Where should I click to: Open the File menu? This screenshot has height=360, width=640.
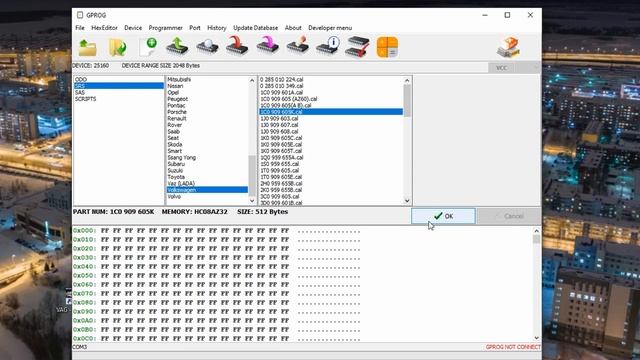pyautogui.click(x=80, y=28)
